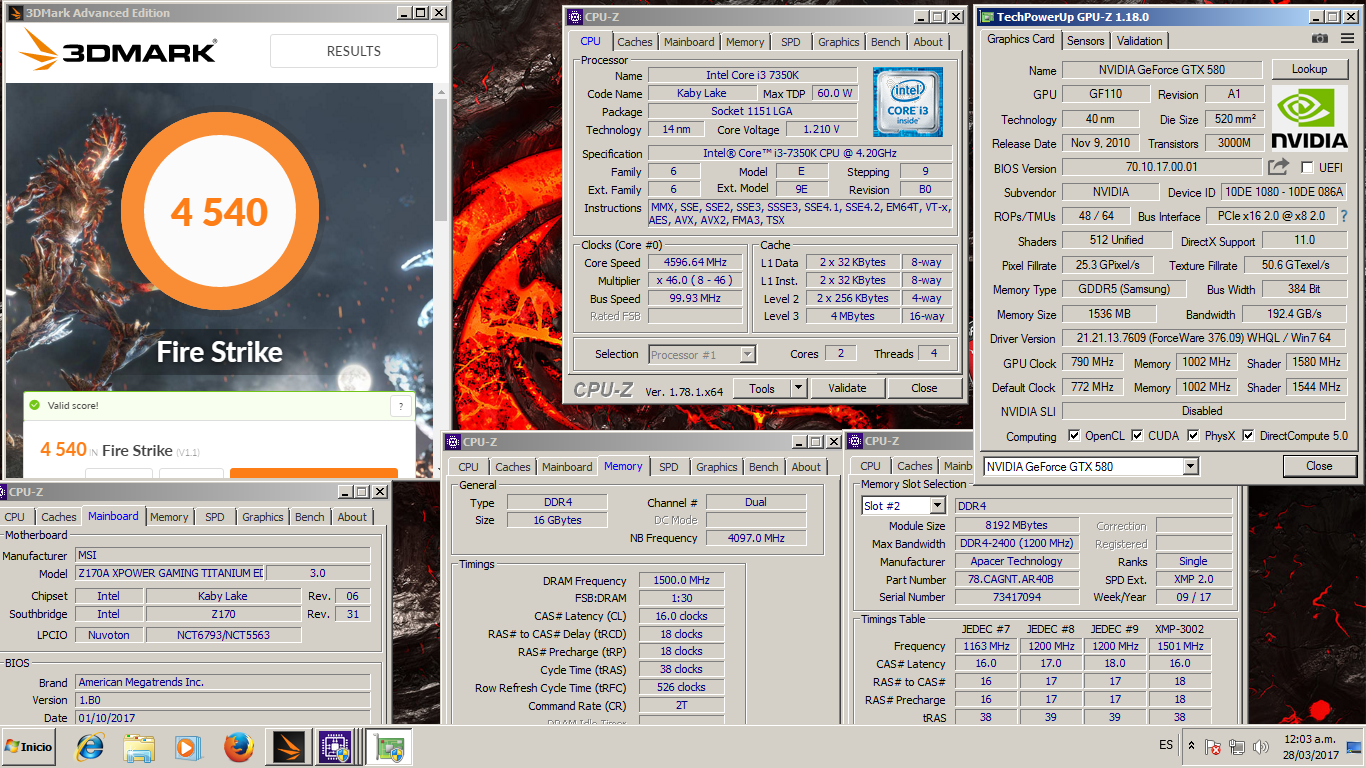
Task: Click the green check icon beside Valid score
Action: click(35, 405)
